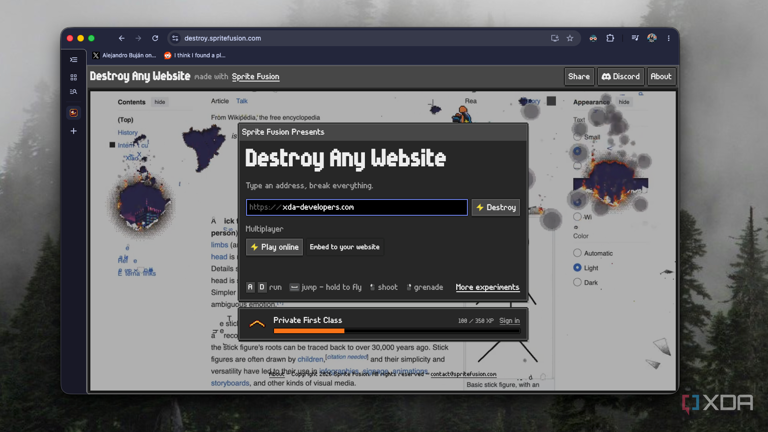
Task: Click the Reddit logo bookmark icon
Action: point(168,55)
